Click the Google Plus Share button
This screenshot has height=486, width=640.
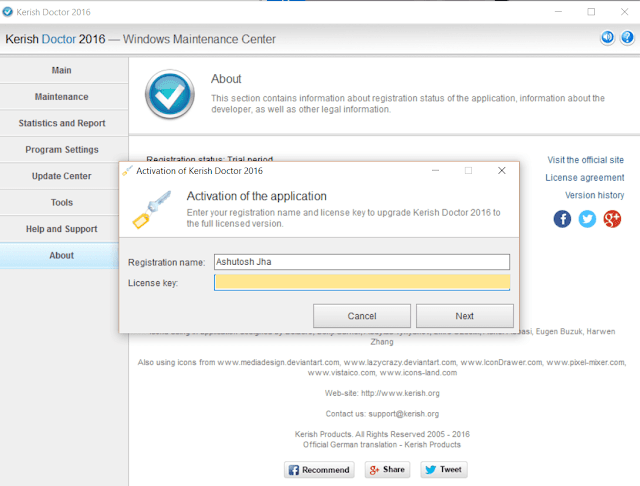pos(387,470)
